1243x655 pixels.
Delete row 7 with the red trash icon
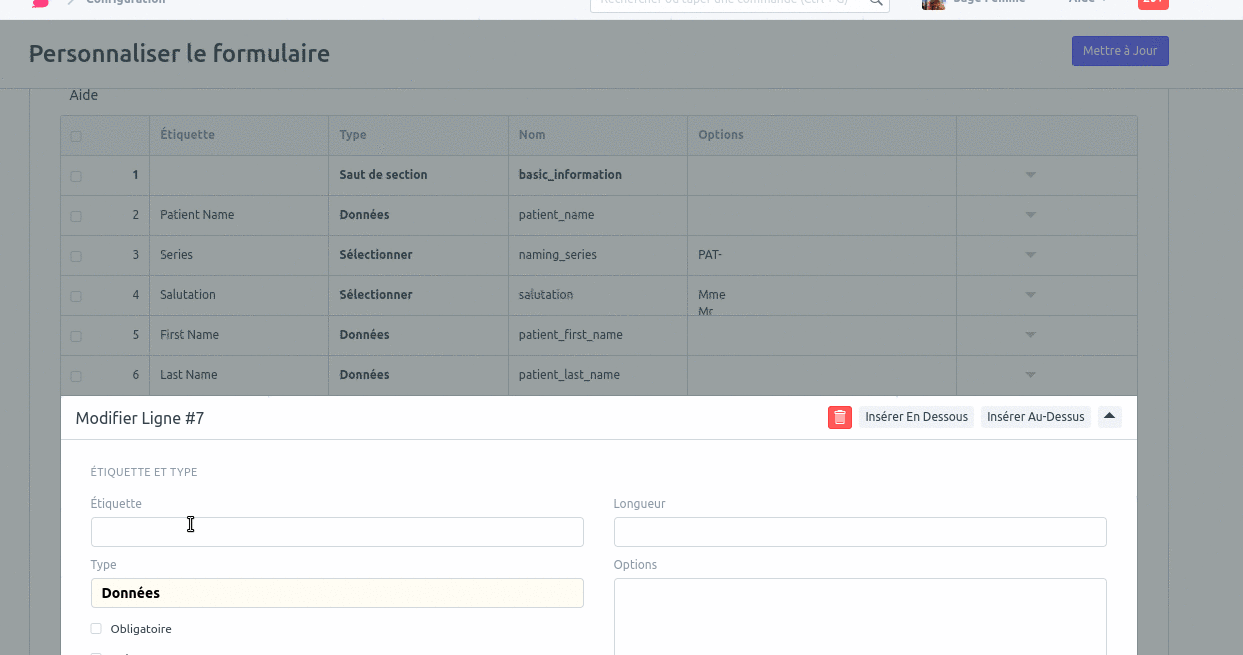[839, 417]
